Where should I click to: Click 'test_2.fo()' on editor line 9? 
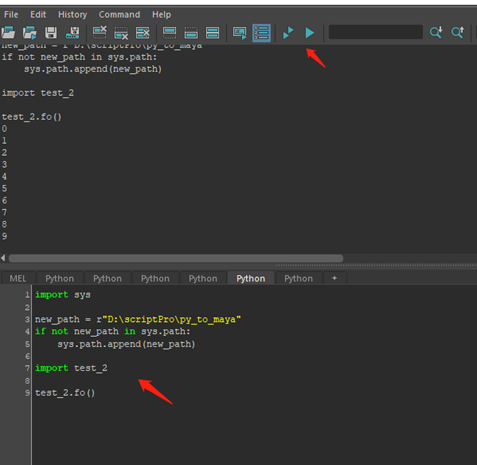coord(65,393)
